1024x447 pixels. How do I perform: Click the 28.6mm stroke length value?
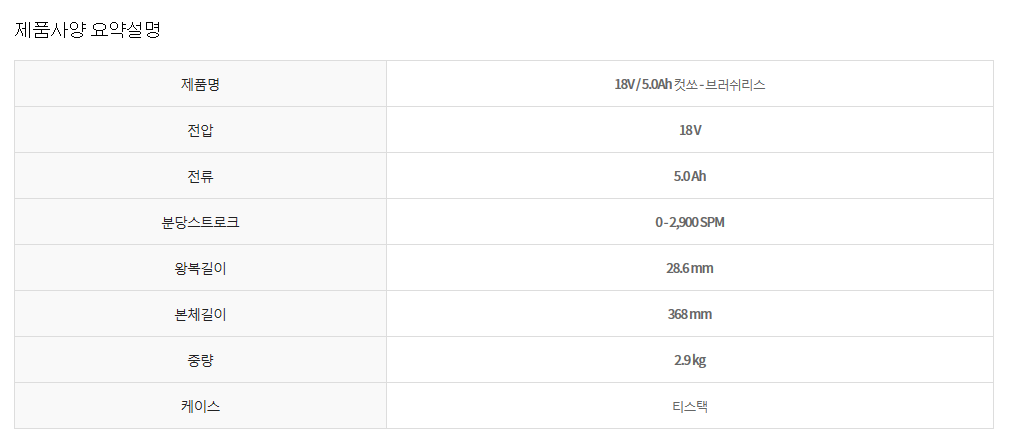pos(689,268)
